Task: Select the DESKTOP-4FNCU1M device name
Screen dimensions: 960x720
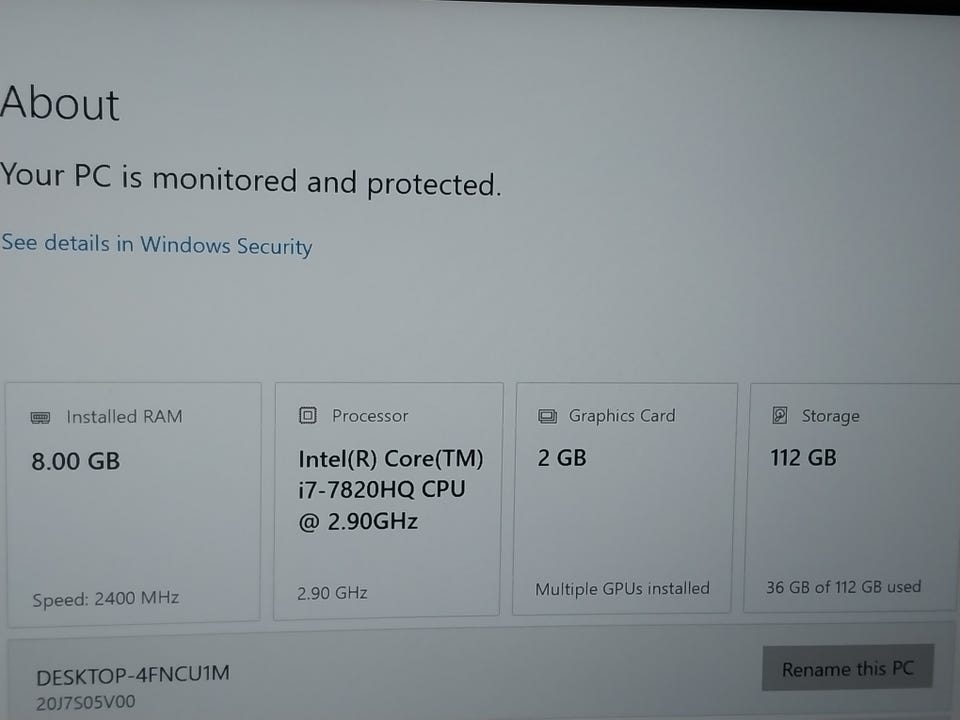Action: coord(133,675)
